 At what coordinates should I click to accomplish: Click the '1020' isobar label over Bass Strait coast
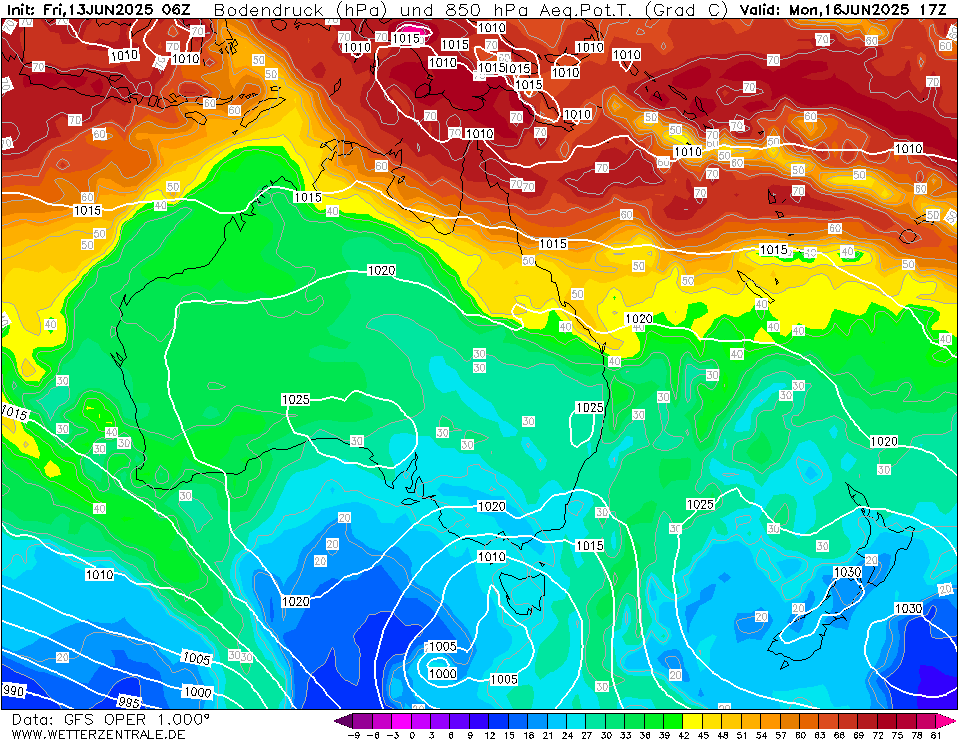(x=491, y=506)
